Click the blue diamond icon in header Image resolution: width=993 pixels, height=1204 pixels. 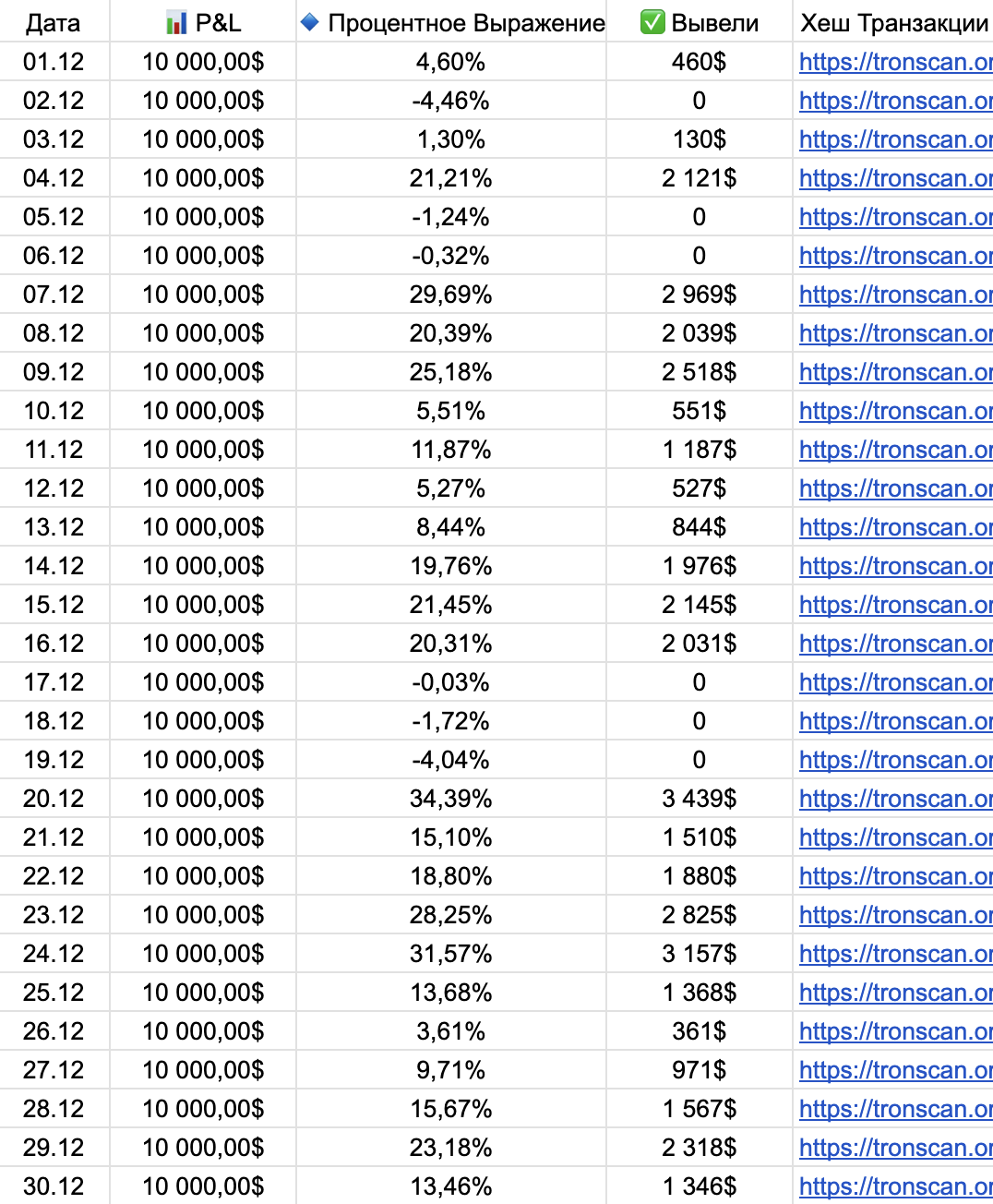pos(310,22)
